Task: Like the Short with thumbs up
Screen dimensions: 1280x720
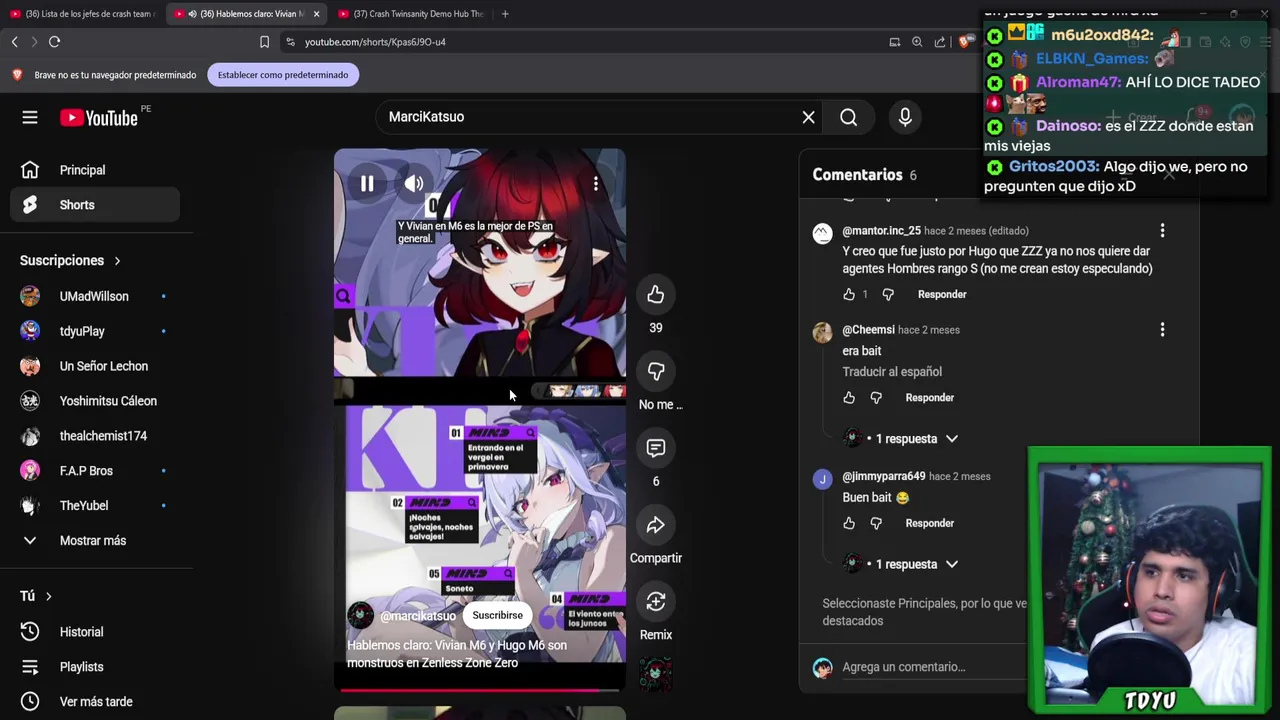Action: click(x=656, y=294)
